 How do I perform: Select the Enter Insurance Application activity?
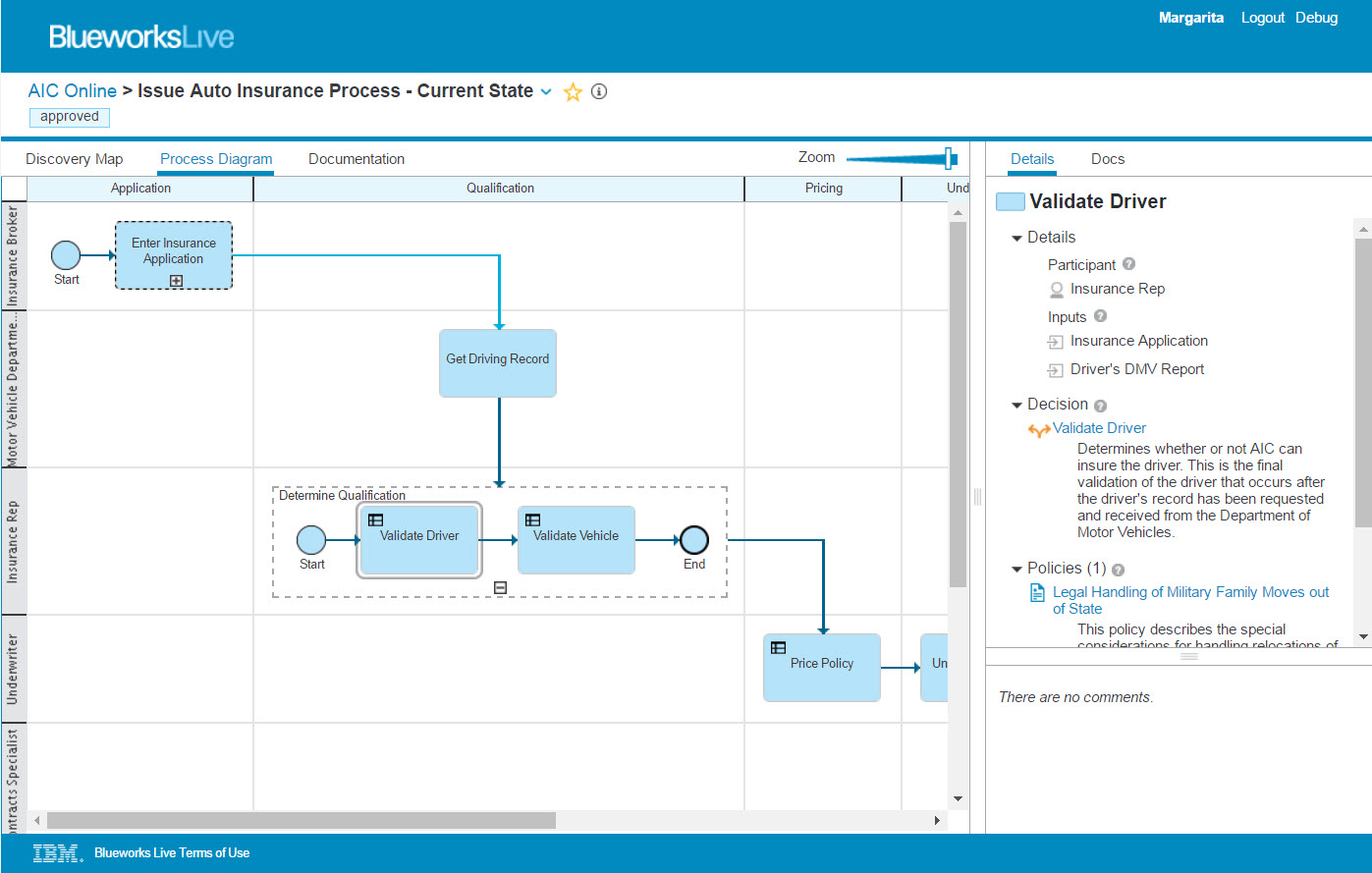[x=174, y=255]
